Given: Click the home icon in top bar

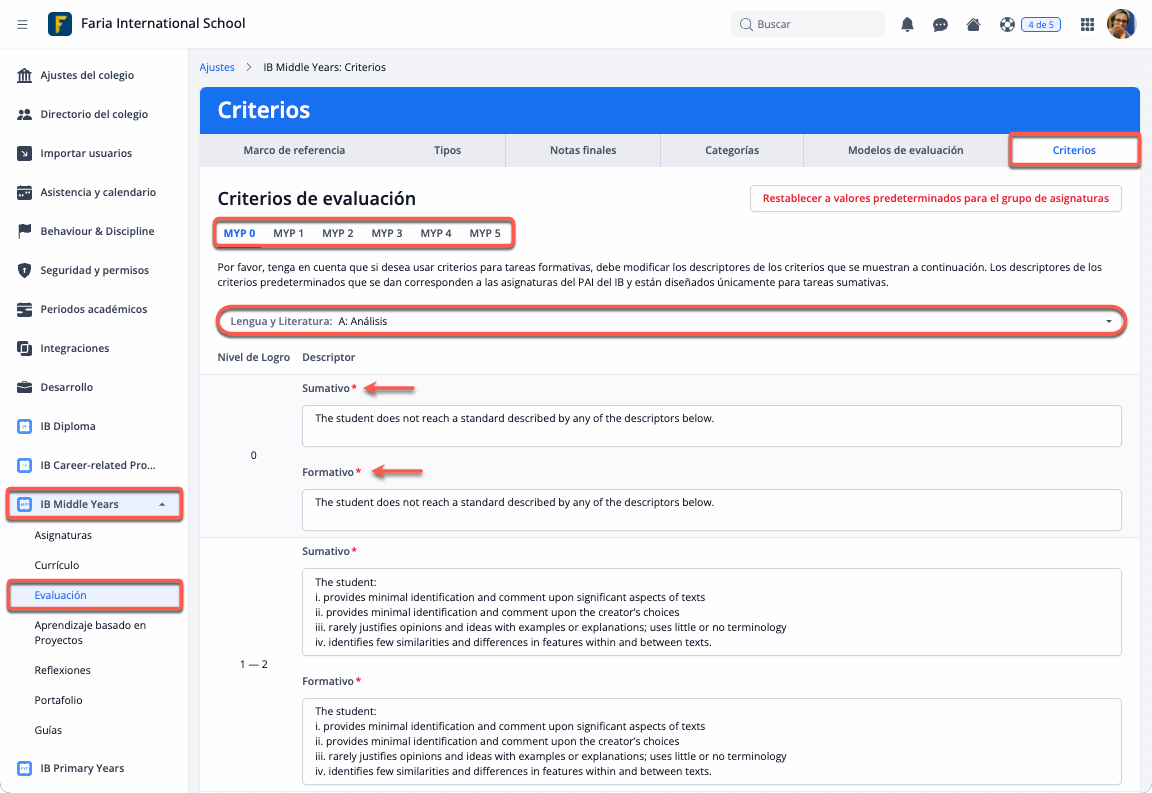Looking at the screenshot, I should pyautogui.click(x=973, y=24).
